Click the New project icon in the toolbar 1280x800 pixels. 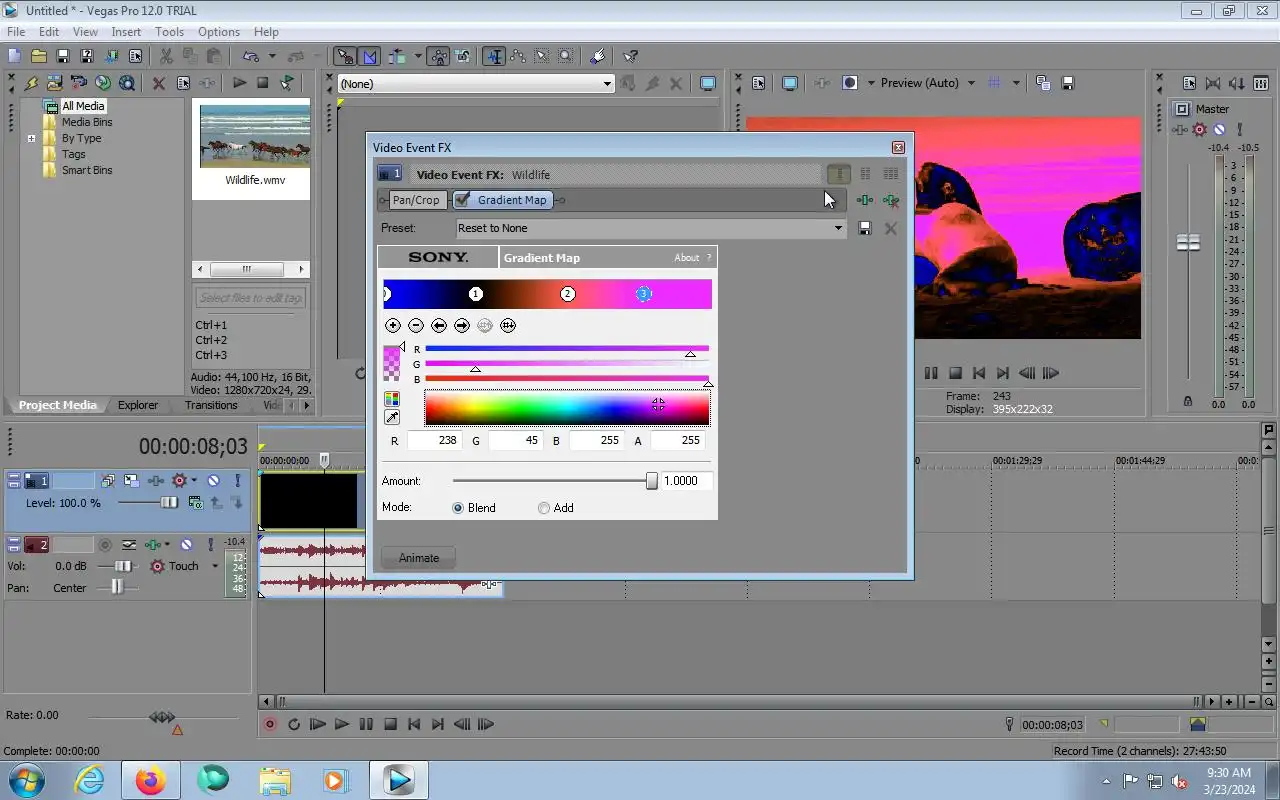[15, 56]
